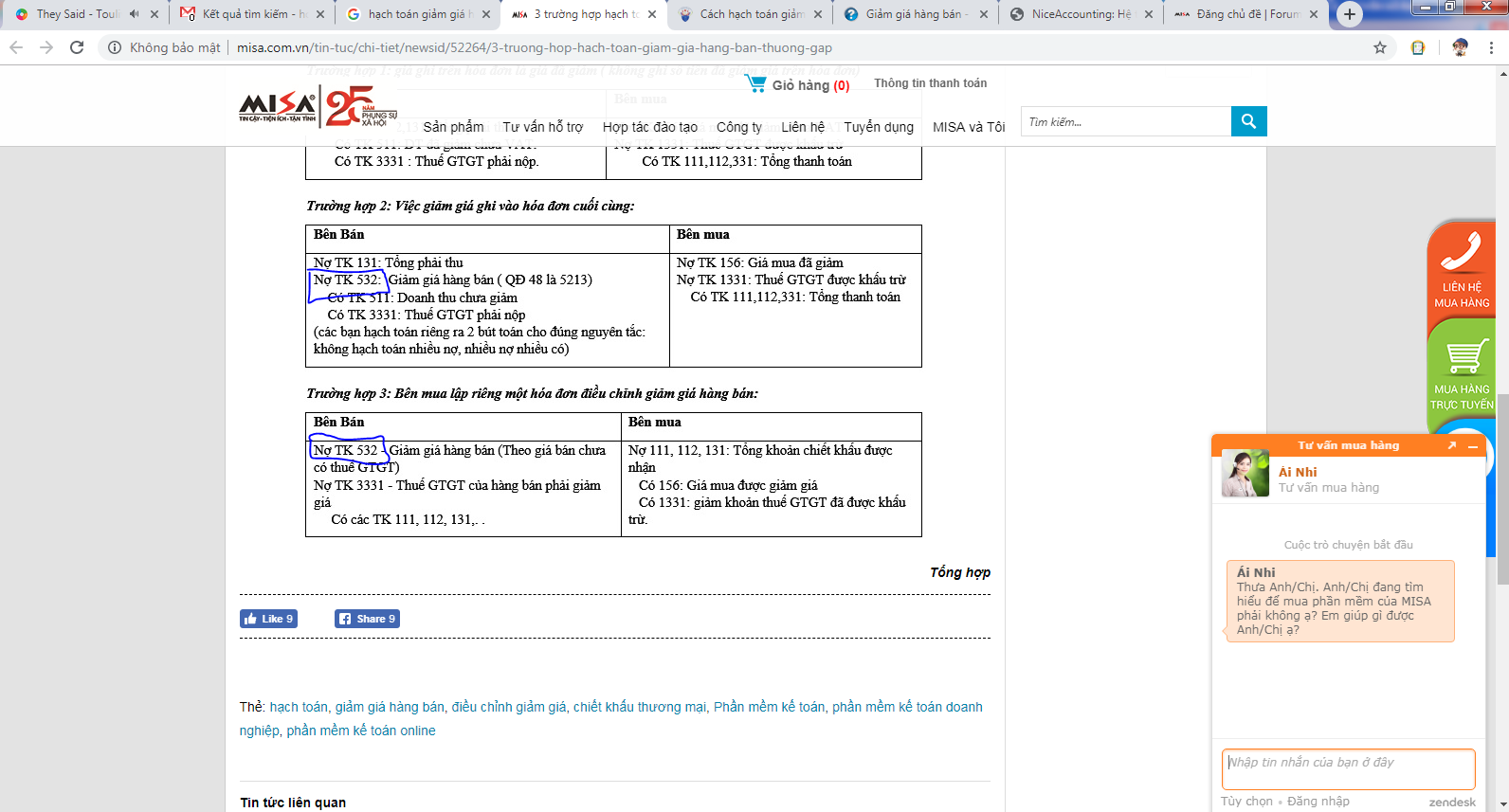1509x812 pixels.
Task: Bookmark this page with the star icon
Action: (1380, 47)
